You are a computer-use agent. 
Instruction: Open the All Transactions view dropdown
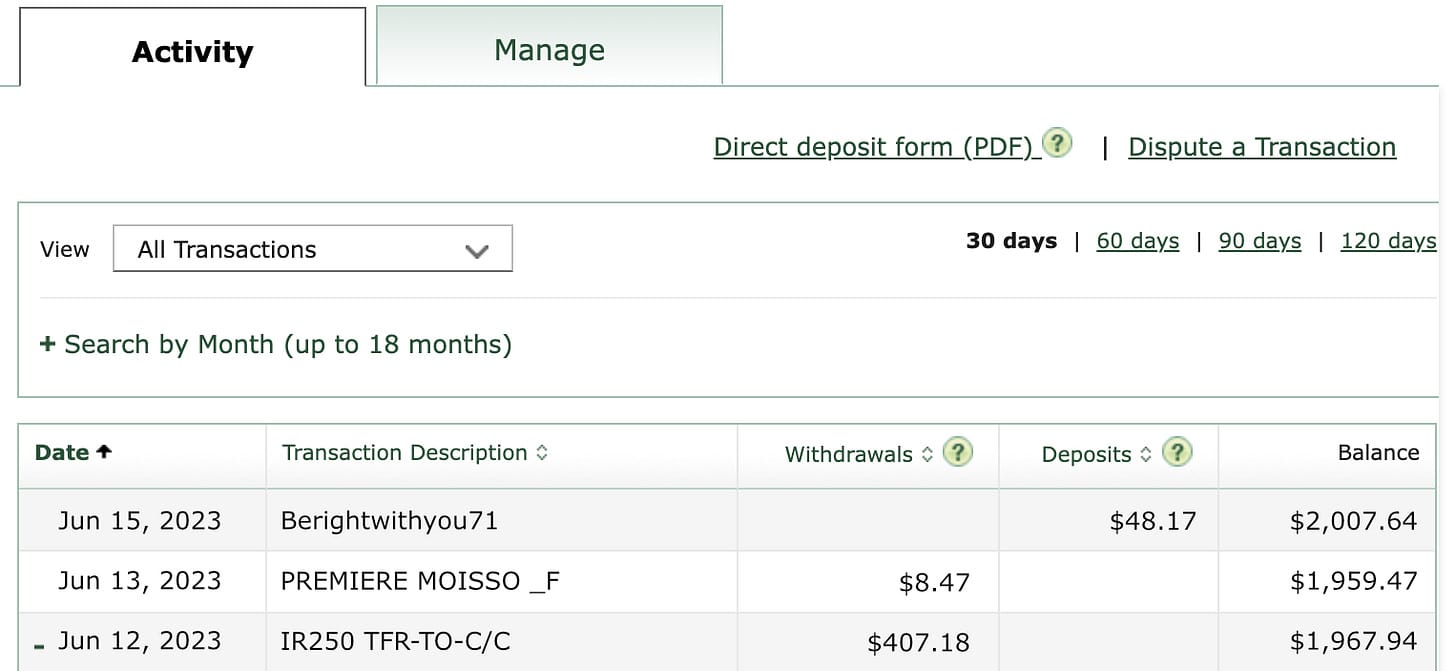tap(312, 249)
